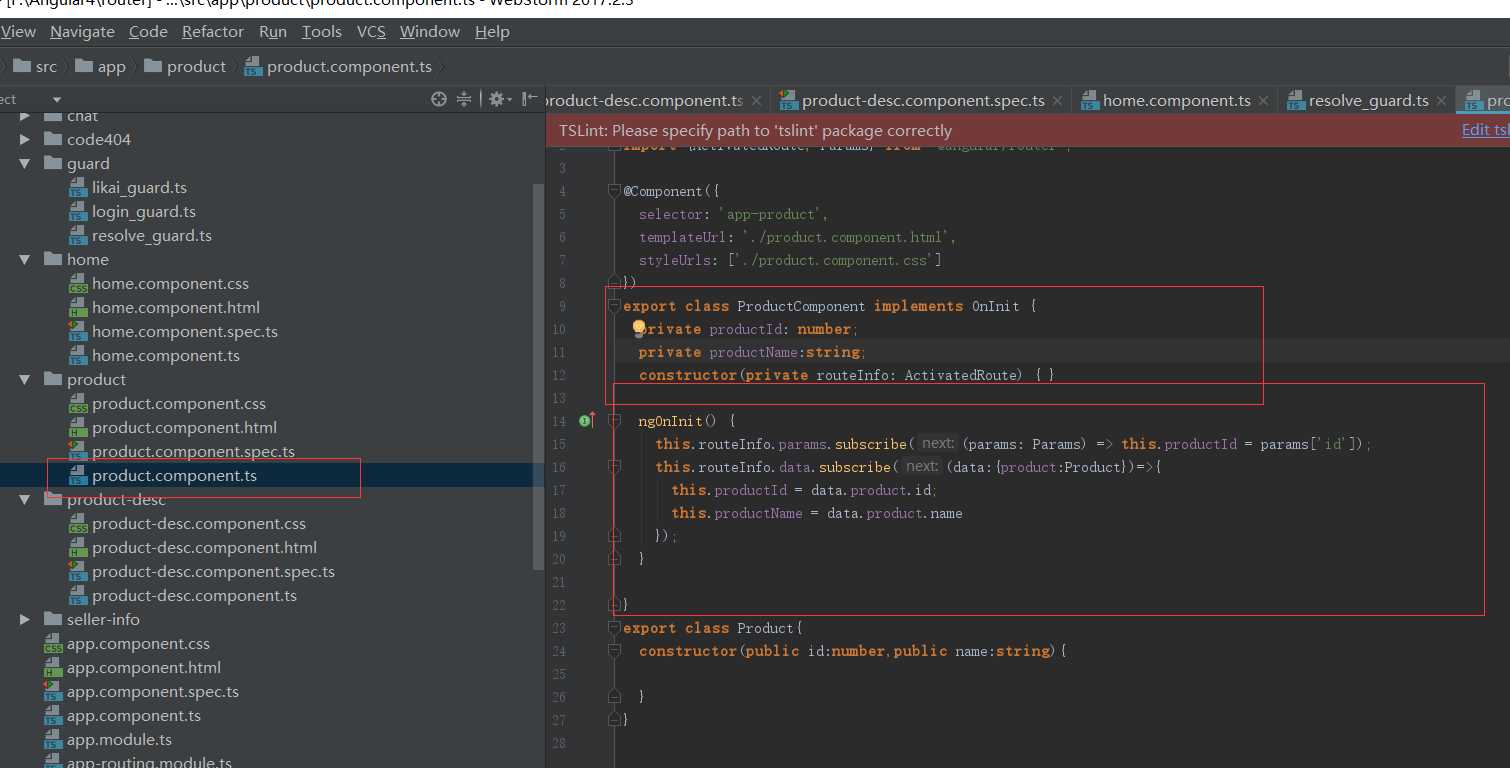Open the Run menu
The width and height of the screenshot is (1510, 768).
point(273,32)
